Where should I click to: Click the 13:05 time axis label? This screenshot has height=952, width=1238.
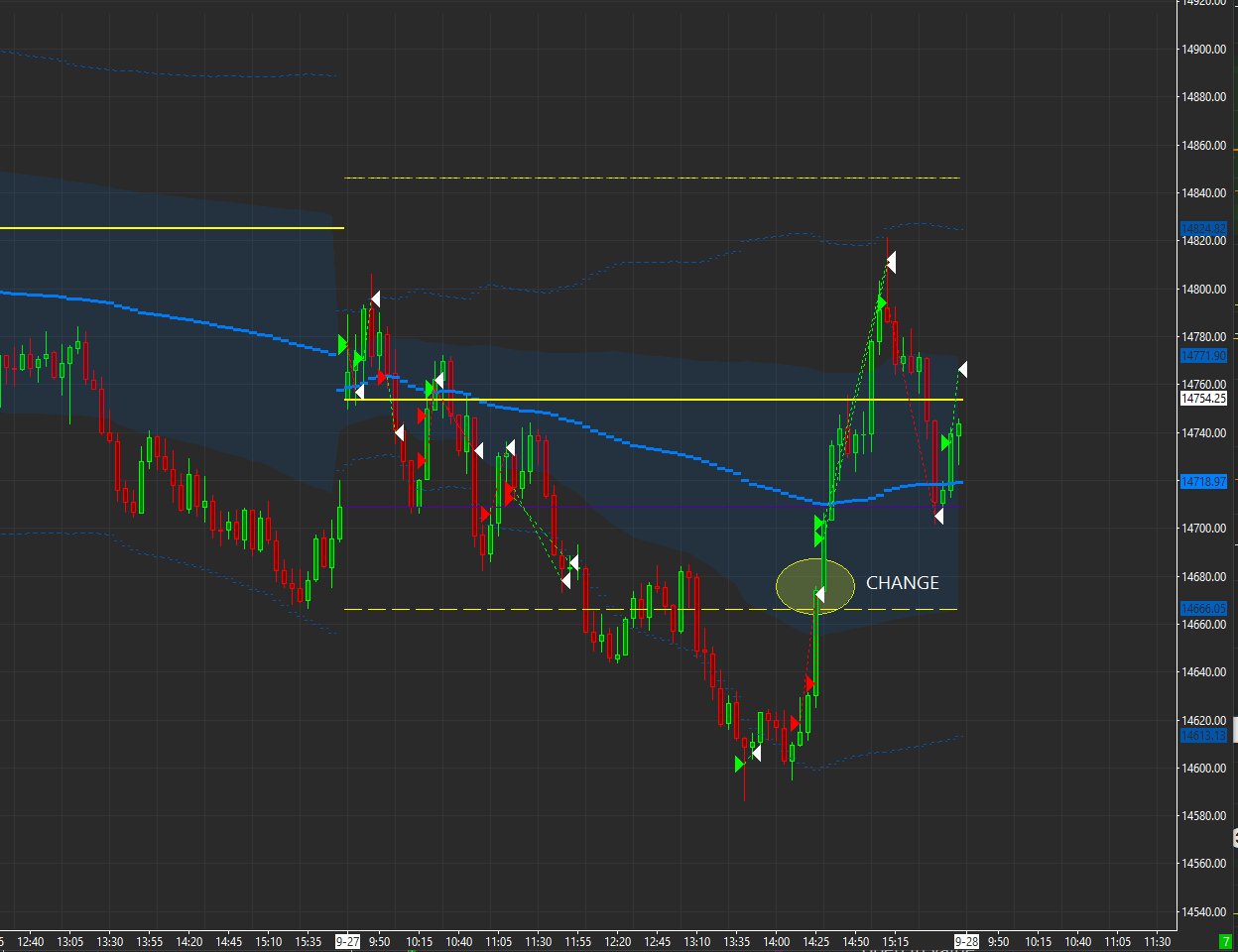pyautogui.click(x=70, y=942)
